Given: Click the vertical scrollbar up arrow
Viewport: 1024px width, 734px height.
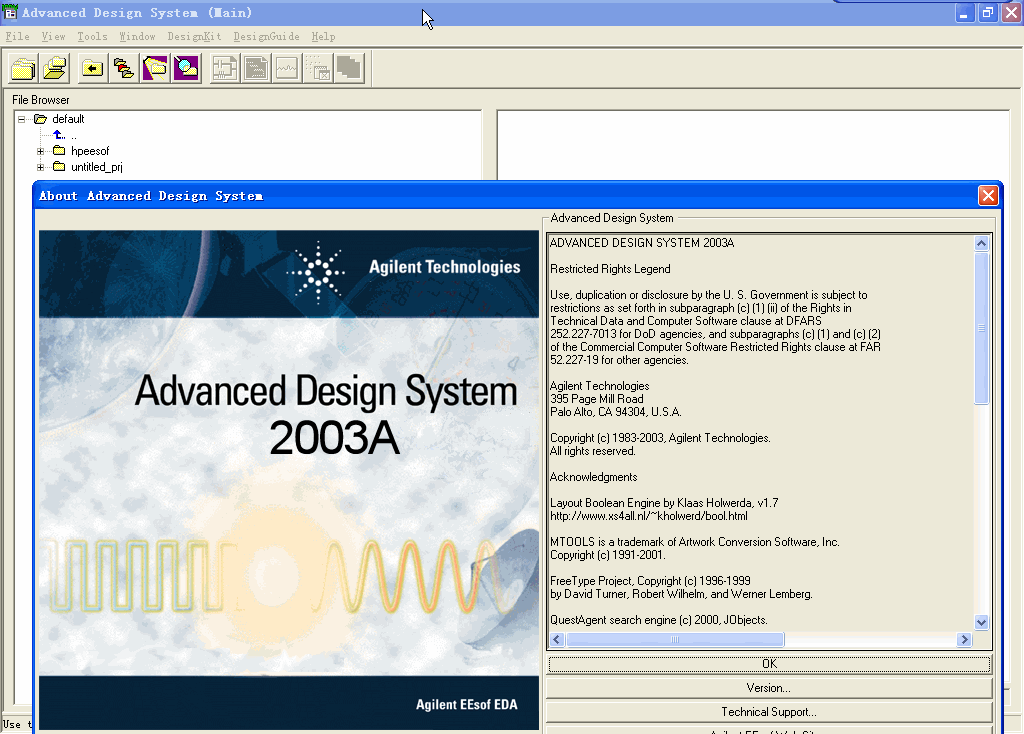Looking at the screenshot, I should point(981,244).
